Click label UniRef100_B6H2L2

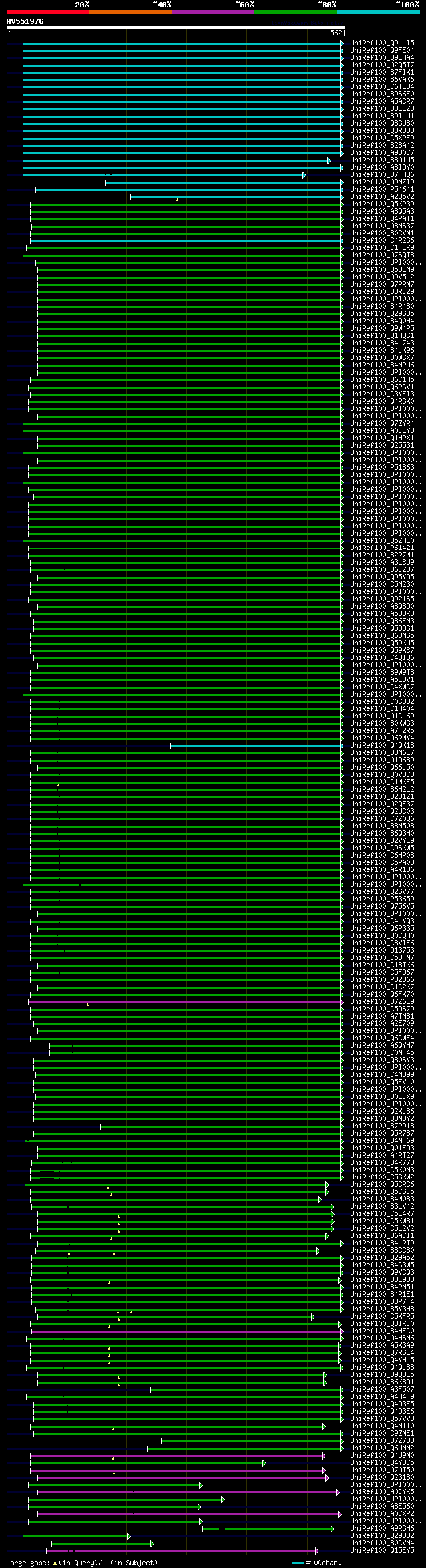coord(382,790)
